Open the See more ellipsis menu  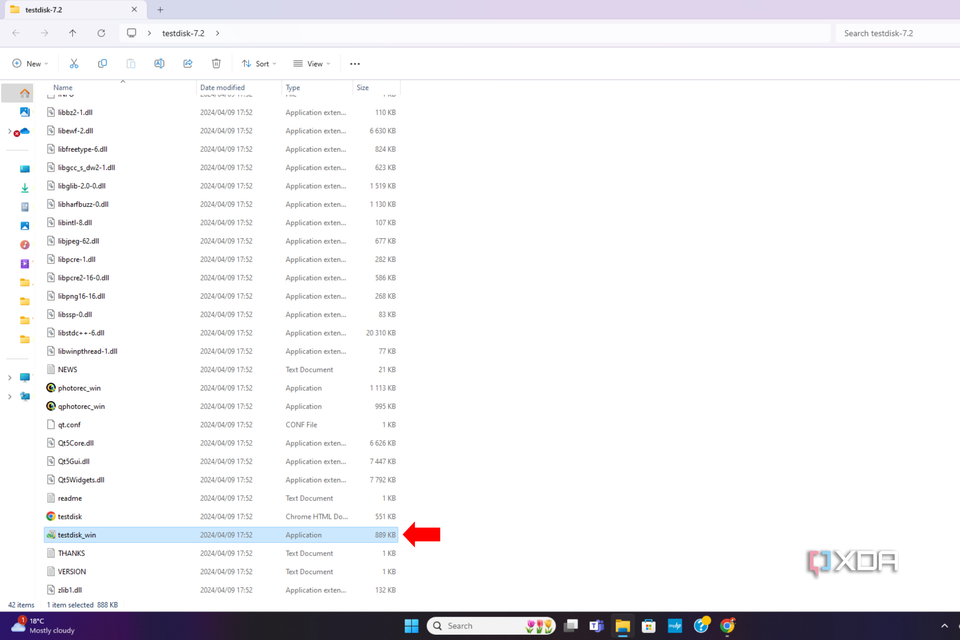click(354, 64)
